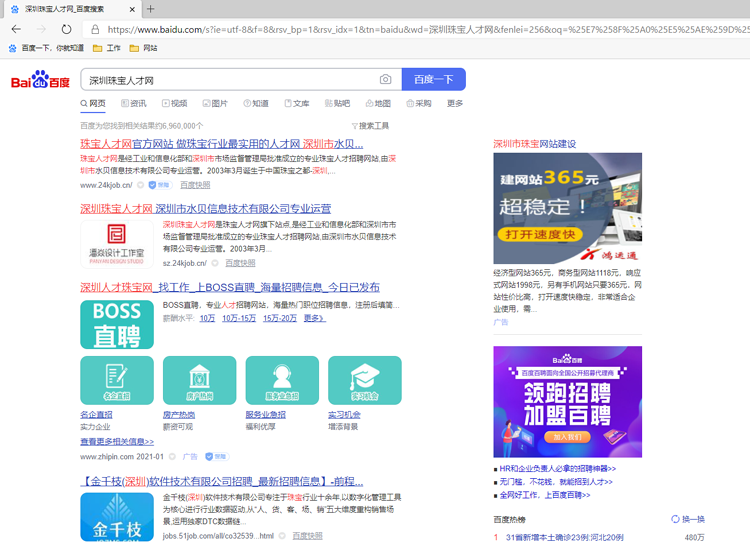The width and height of the screenshot is (750, 546).
Task: Open 百度快照 for sz.24kjob.cn result
Action: point(240,263)
